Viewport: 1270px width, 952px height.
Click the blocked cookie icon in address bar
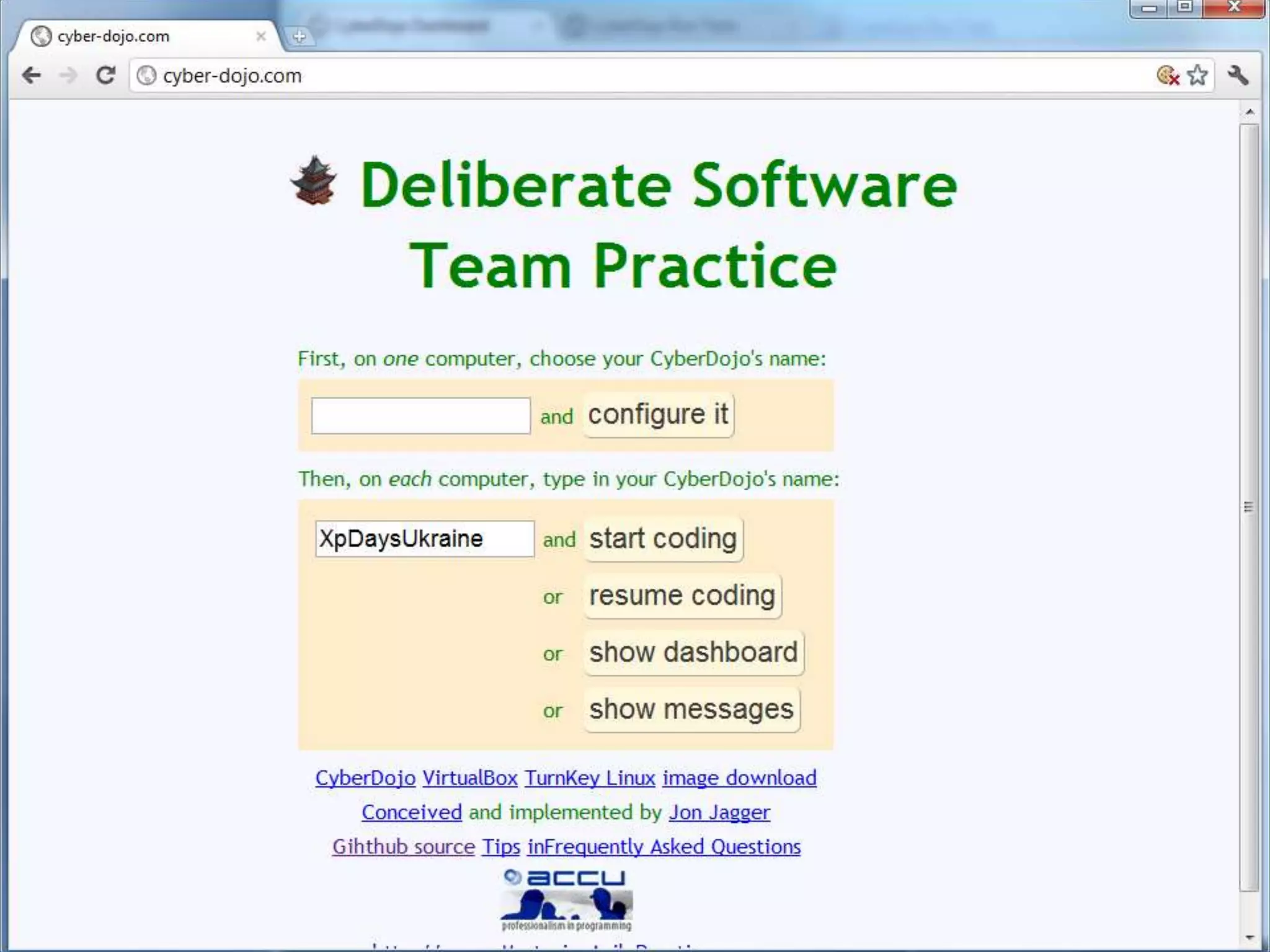[1168, 76]
